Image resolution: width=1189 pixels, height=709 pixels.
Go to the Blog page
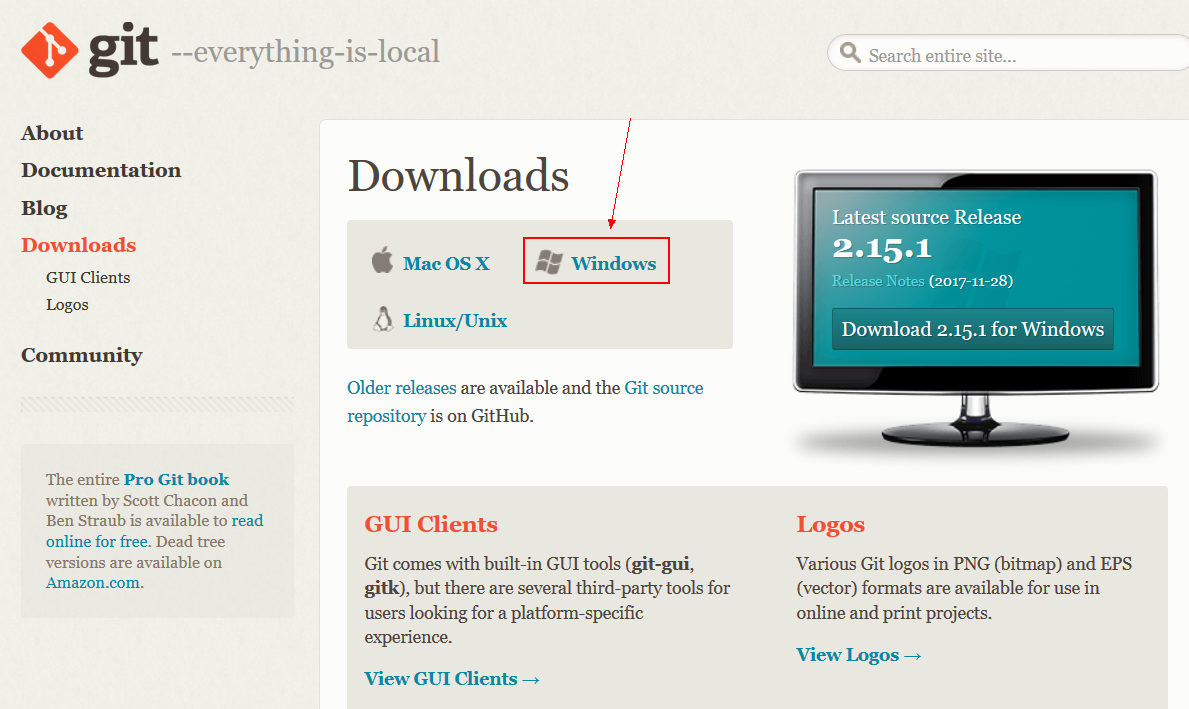(44, 208)
